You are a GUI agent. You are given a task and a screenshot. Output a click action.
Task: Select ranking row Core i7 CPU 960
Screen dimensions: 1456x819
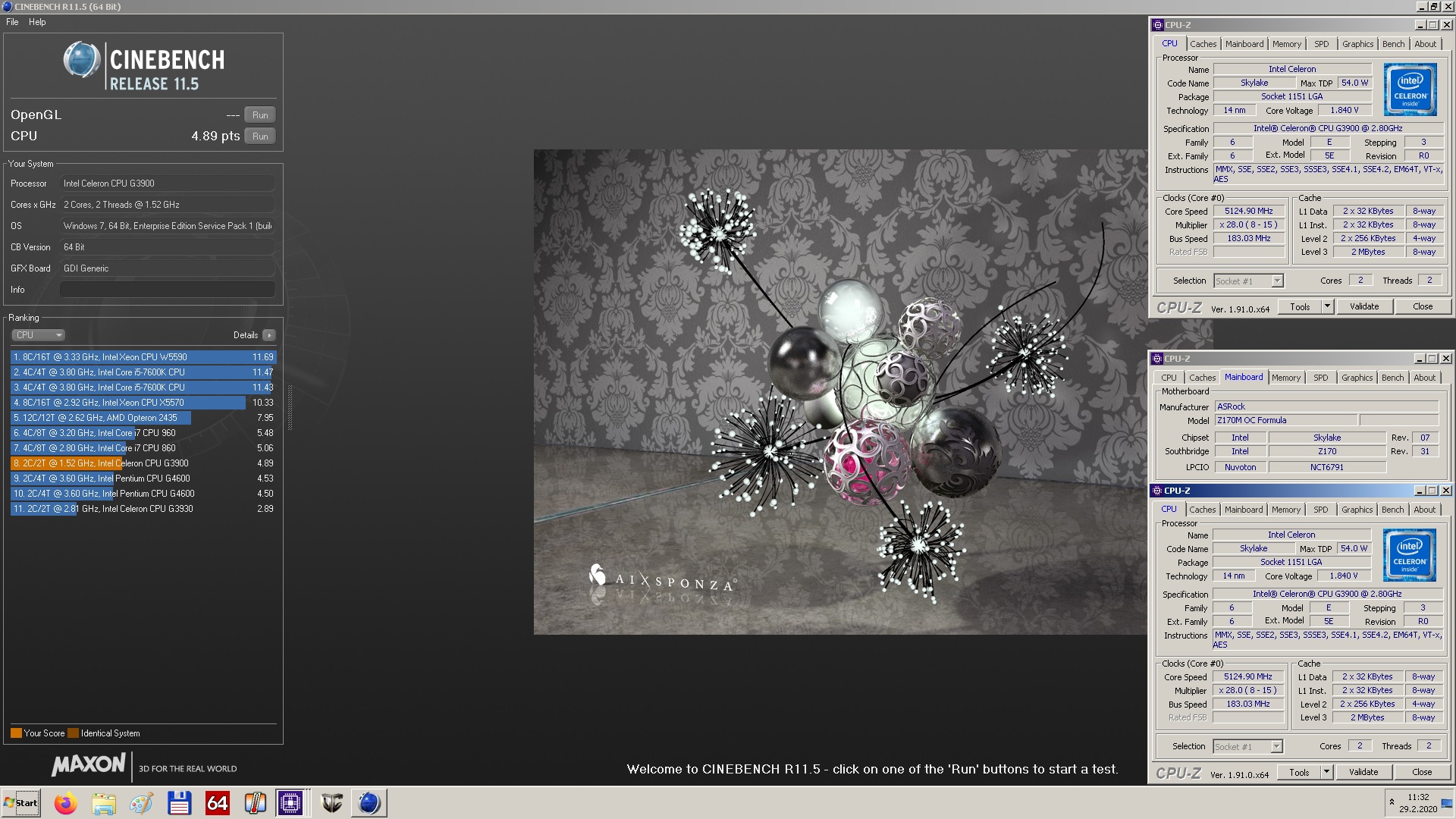[143, 433]
